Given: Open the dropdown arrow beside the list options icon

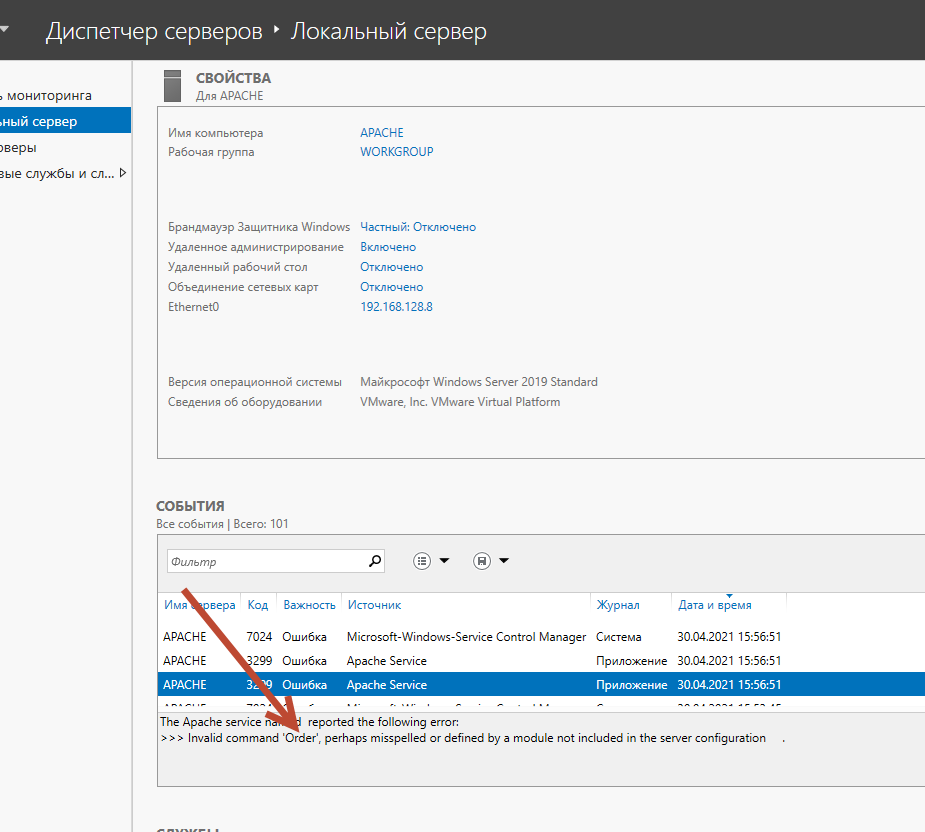Looking at the screenshot, I should coord(444,561).
